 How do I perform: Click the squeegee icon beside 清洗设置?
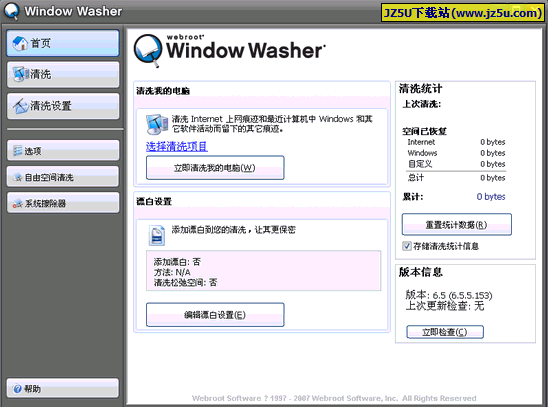(x=20, y=106)
